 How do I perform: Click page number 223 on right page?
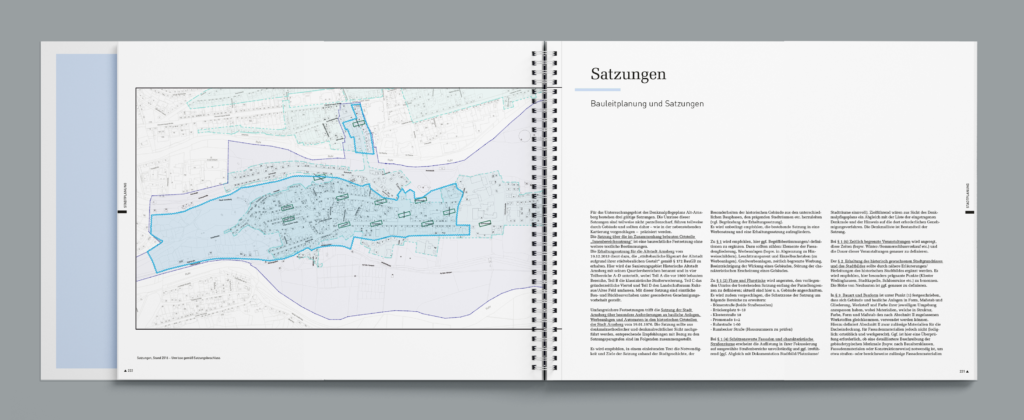pos(962,371)
